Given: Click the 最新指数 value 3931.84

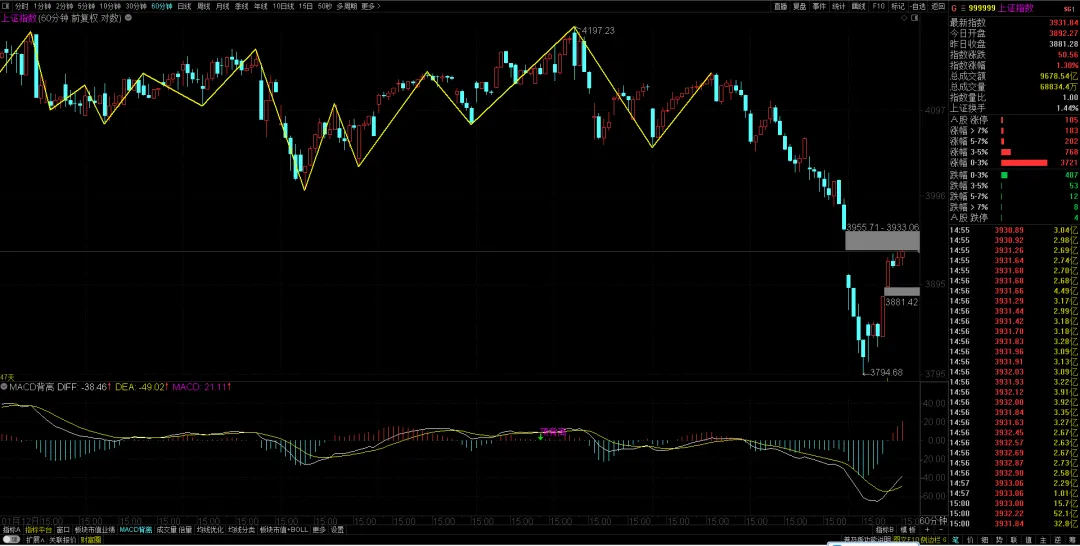Looking at the screenshot, I should tap(1063, 22).
